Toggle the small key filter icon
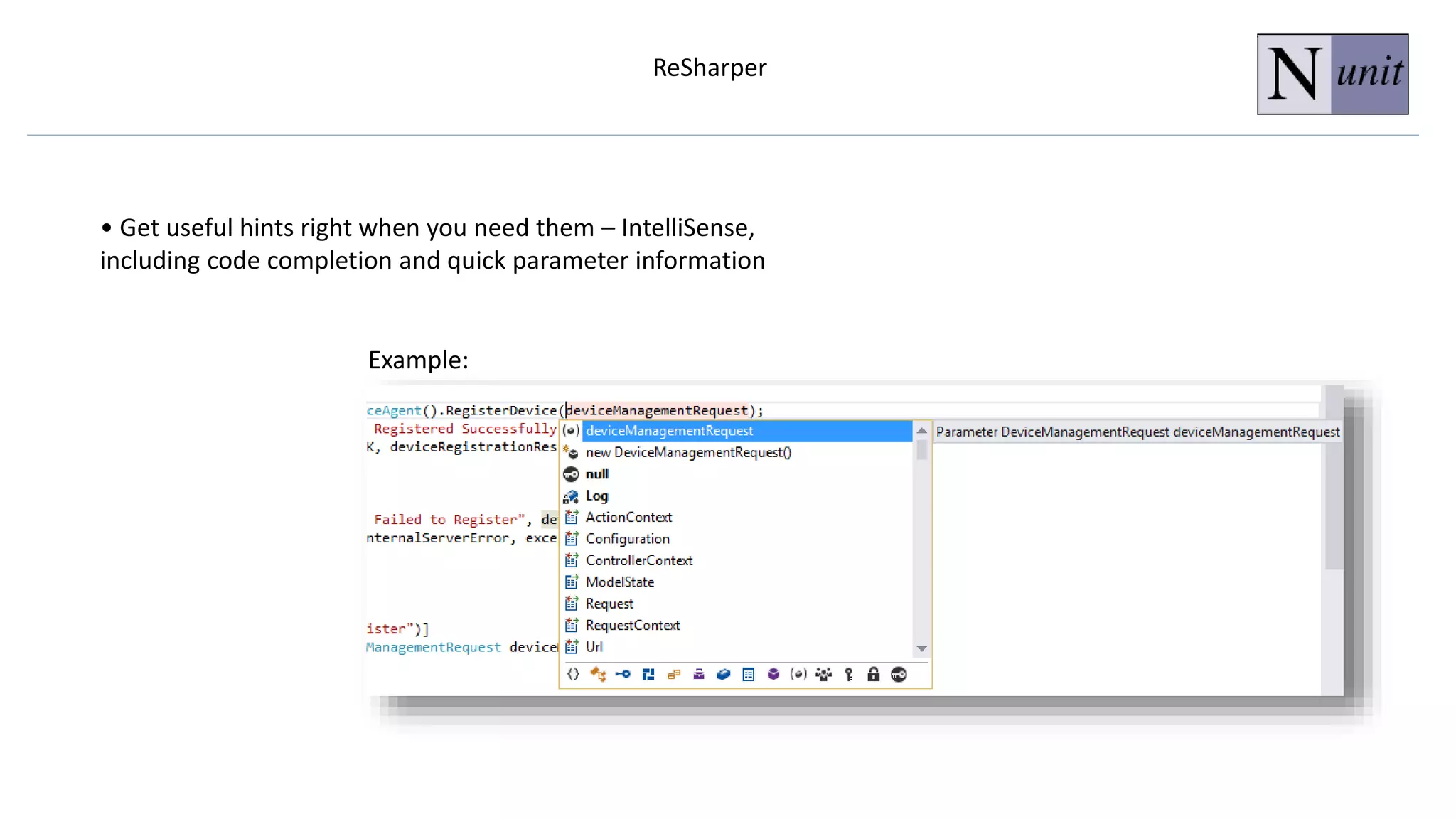Image resolution: width=1456 pixels, height=819 pixels. pos(849,674)
